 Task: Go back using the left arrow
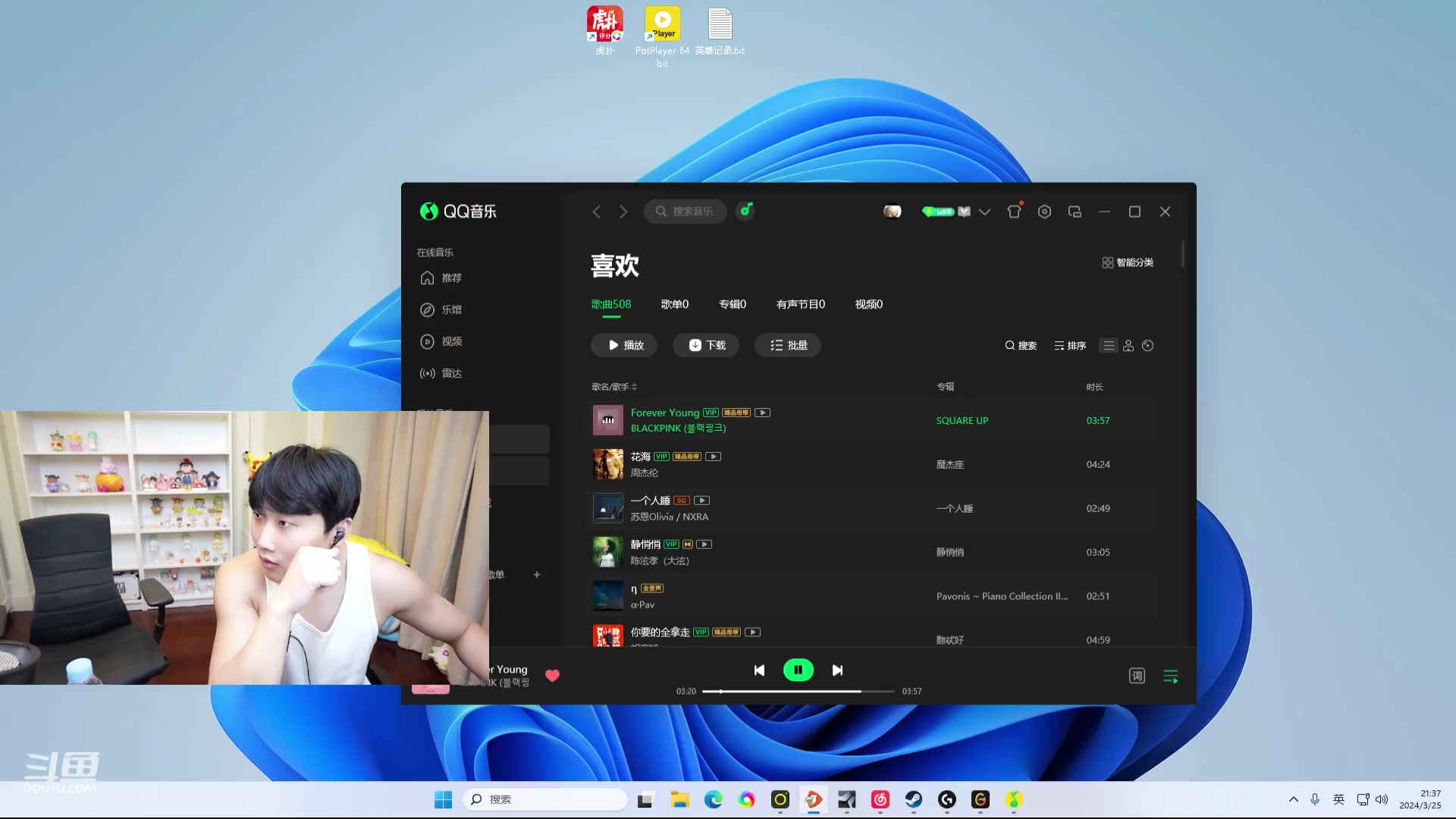point(596,212)
